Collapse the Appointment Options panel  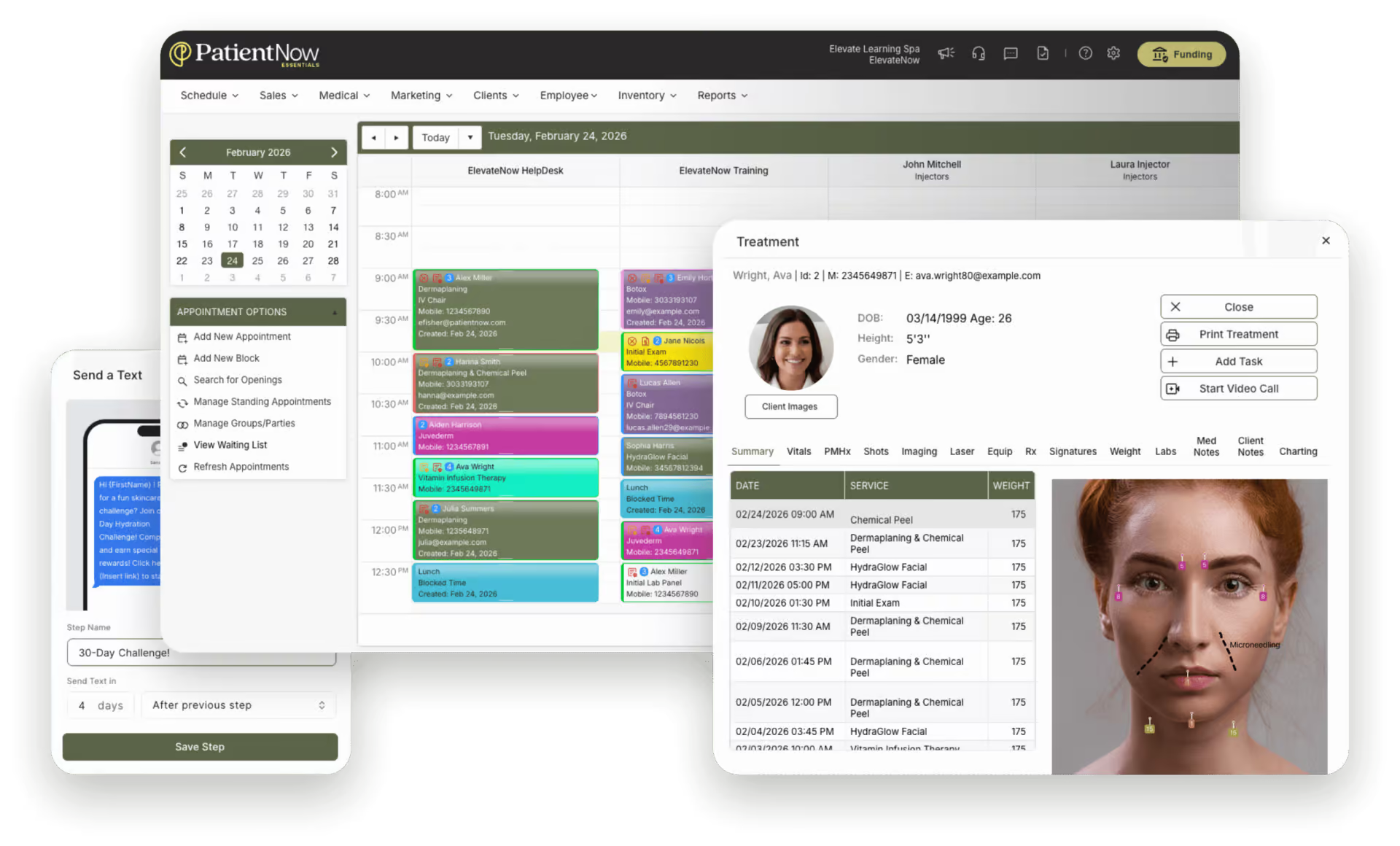pyautogui.click(x=335, y=312)
